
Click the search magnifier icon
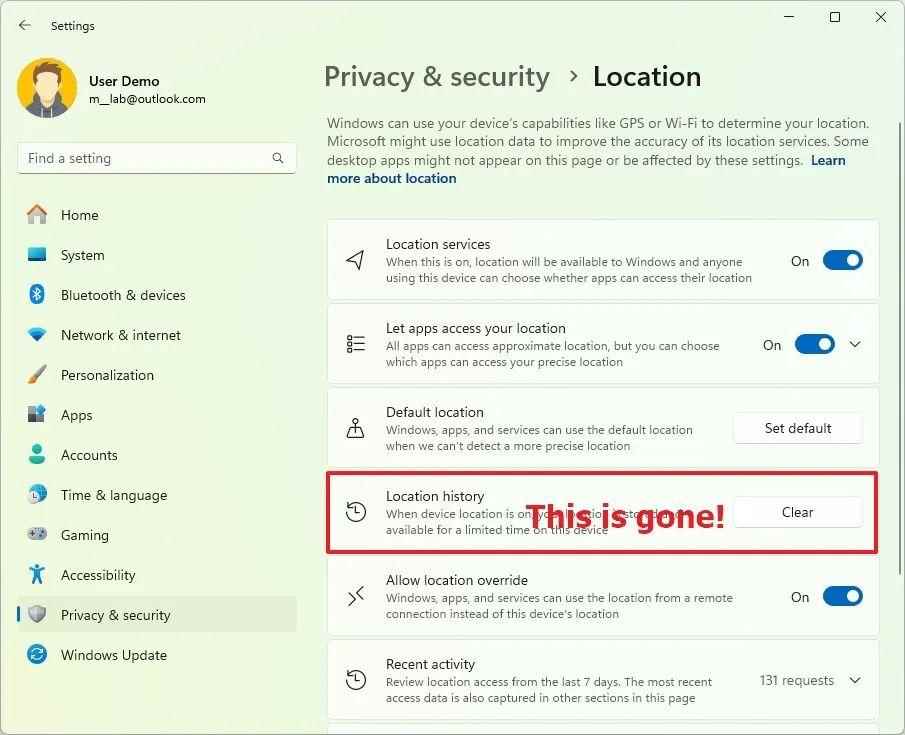point(278,158)
